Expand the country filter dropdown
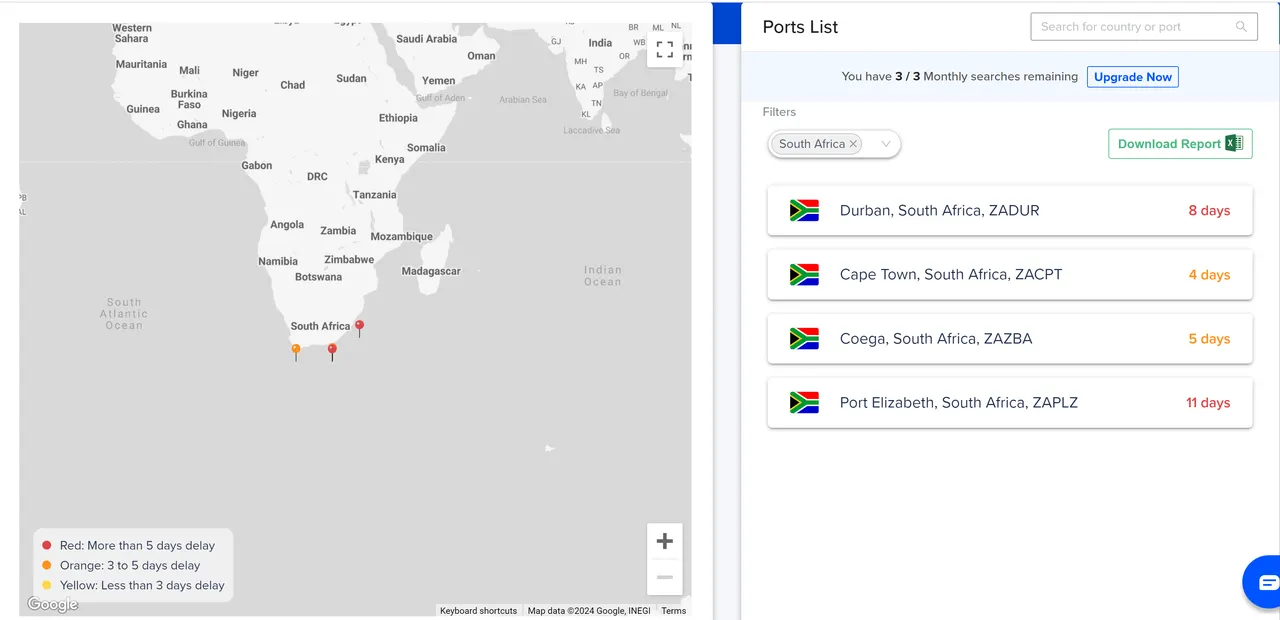This screenshot has height=620, width=1280. click(885, 144)
